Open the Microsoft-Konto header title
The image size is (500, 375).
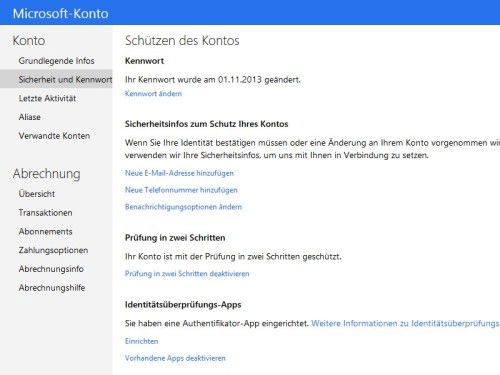point(61,14)
